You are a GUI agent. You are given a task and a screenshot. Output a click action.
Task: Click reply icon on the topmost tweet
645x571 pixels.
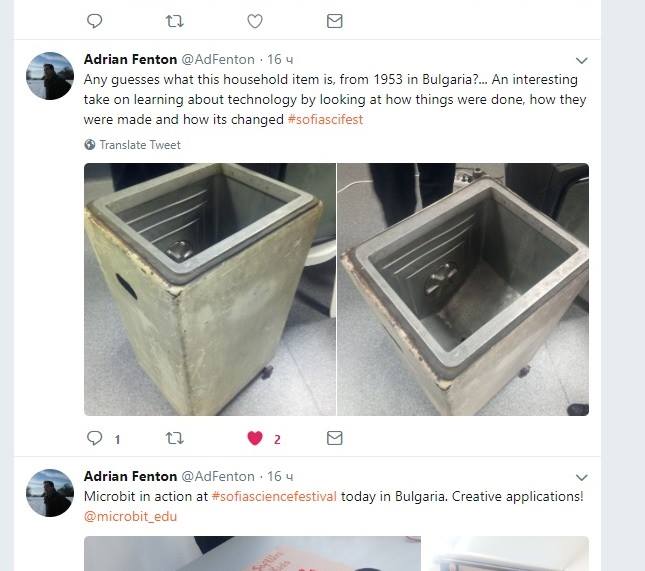click(95, 21)
